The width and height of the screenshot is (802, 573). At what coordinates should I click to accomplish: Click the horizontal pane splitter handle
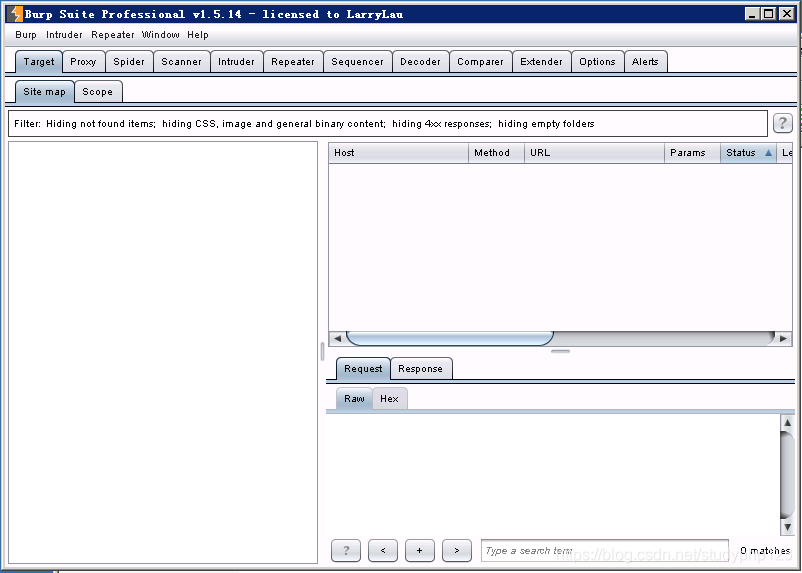[561, 351]
